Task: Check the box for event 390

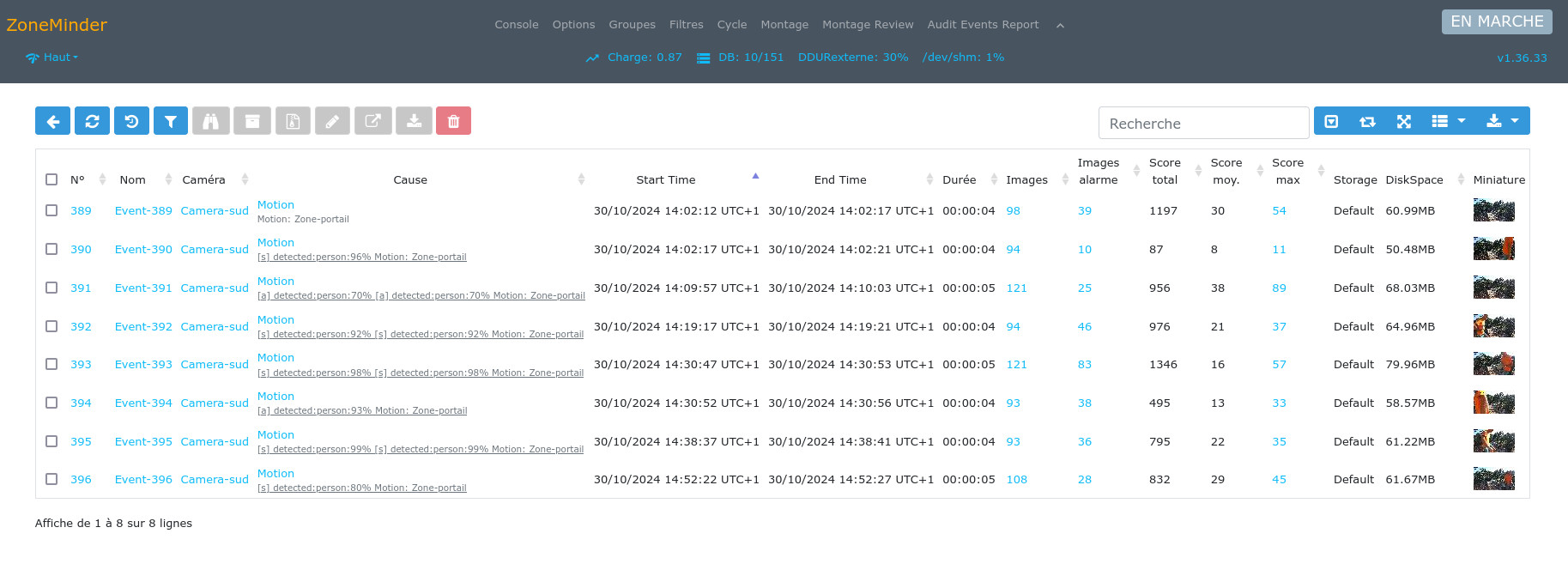Action: click(x=51, y=249)
